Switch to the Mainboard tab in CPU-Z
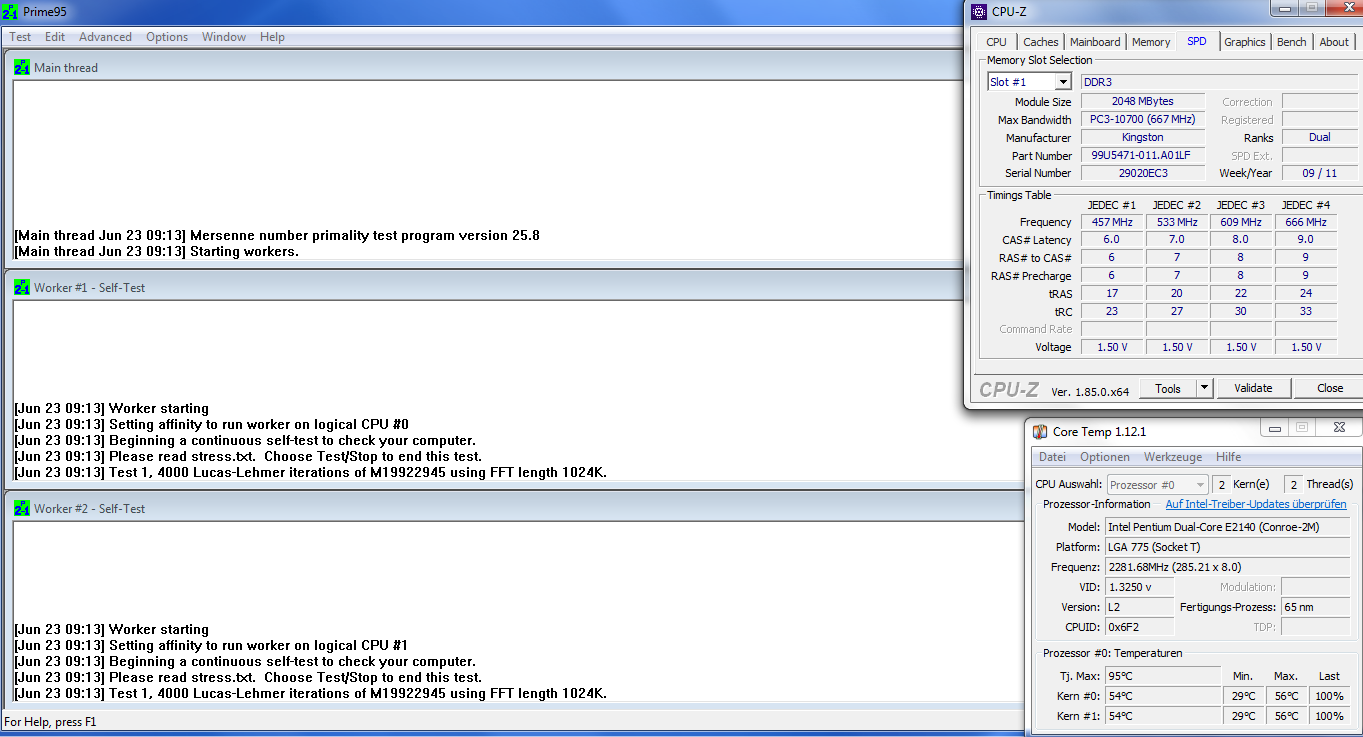 pos(1095,42)
